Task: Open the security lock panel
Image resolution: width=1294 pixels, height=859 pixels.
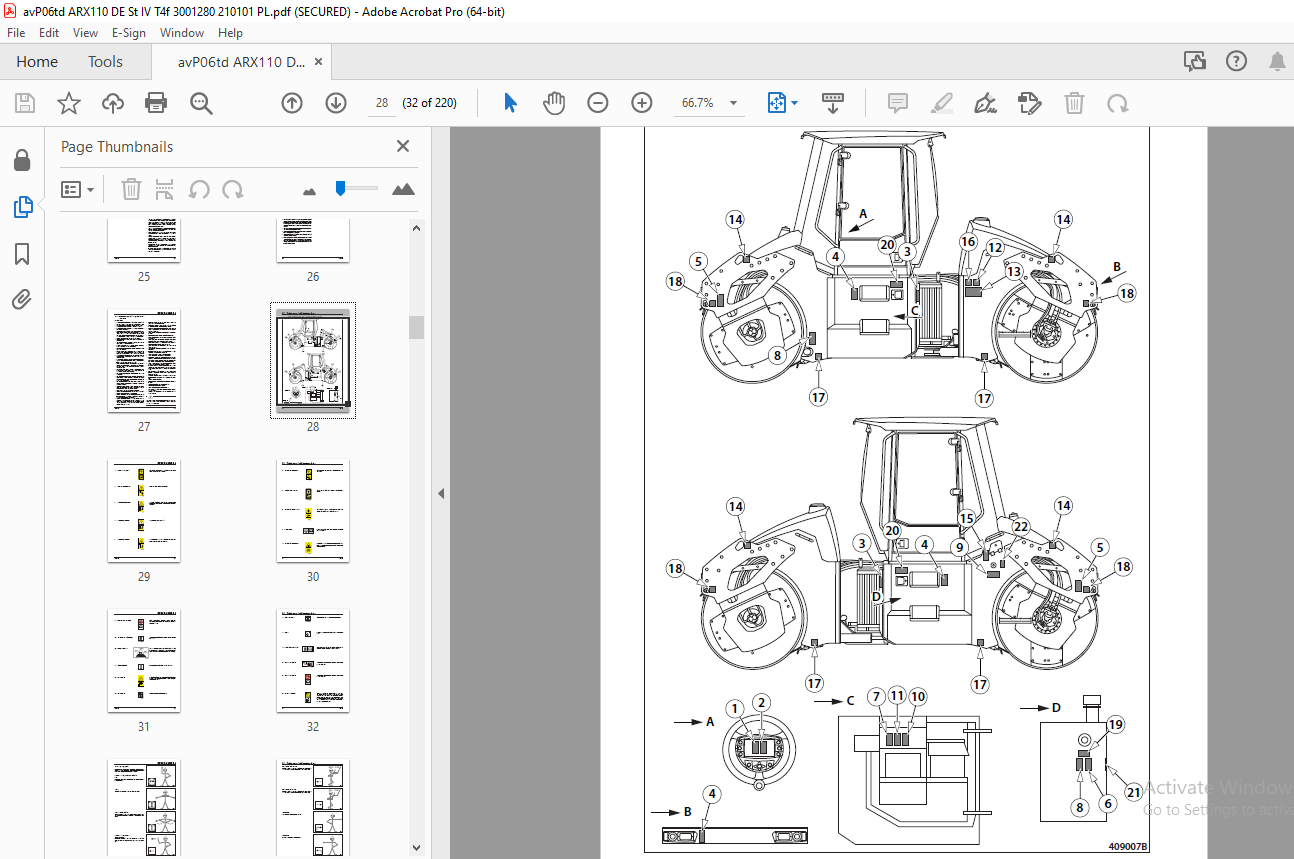Action: click(22, 160)
